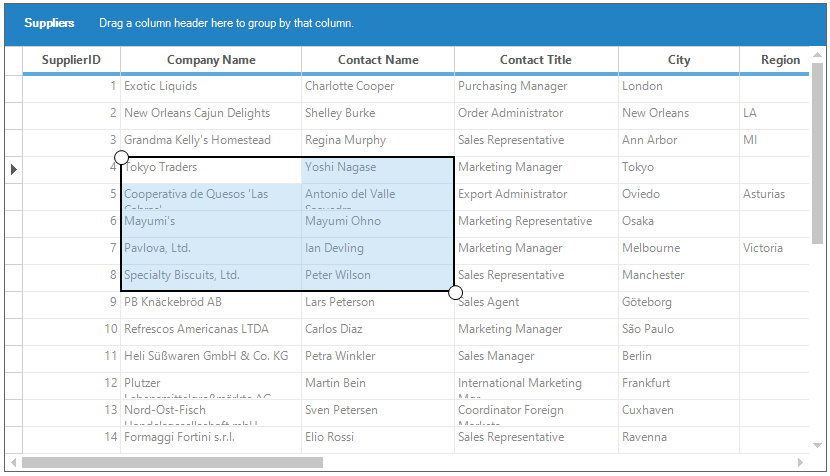Click the horizontal scrollbar right arrow
Viewport: 830px width, 476px height.
(x=800, y=462)
